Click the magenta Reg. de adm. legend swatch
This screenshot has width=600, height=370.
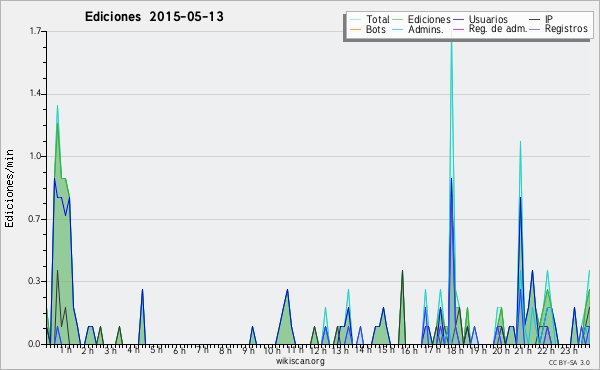(458, 29)
